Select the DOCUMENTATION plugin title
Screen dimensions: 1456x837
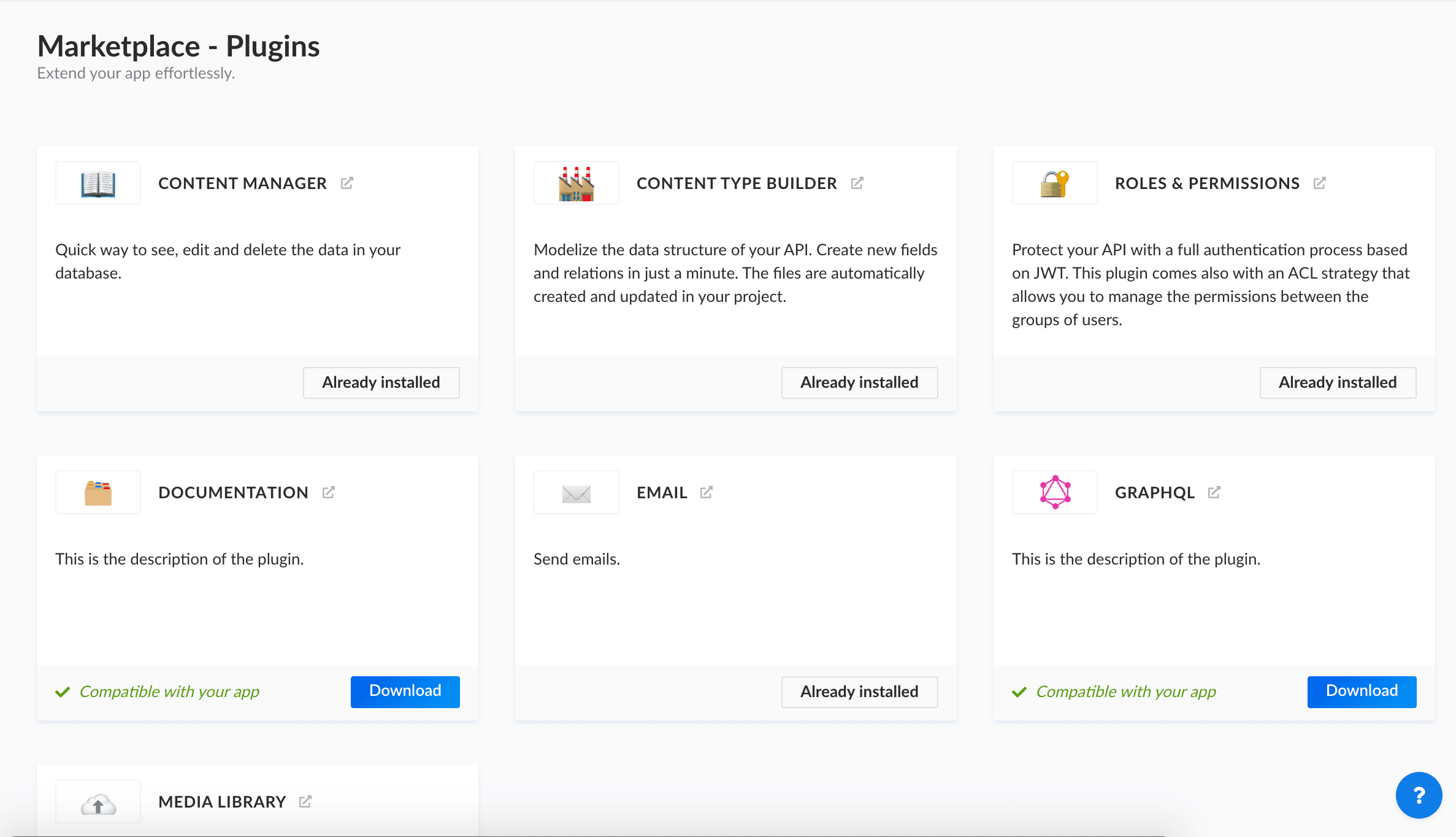(233, 493)
